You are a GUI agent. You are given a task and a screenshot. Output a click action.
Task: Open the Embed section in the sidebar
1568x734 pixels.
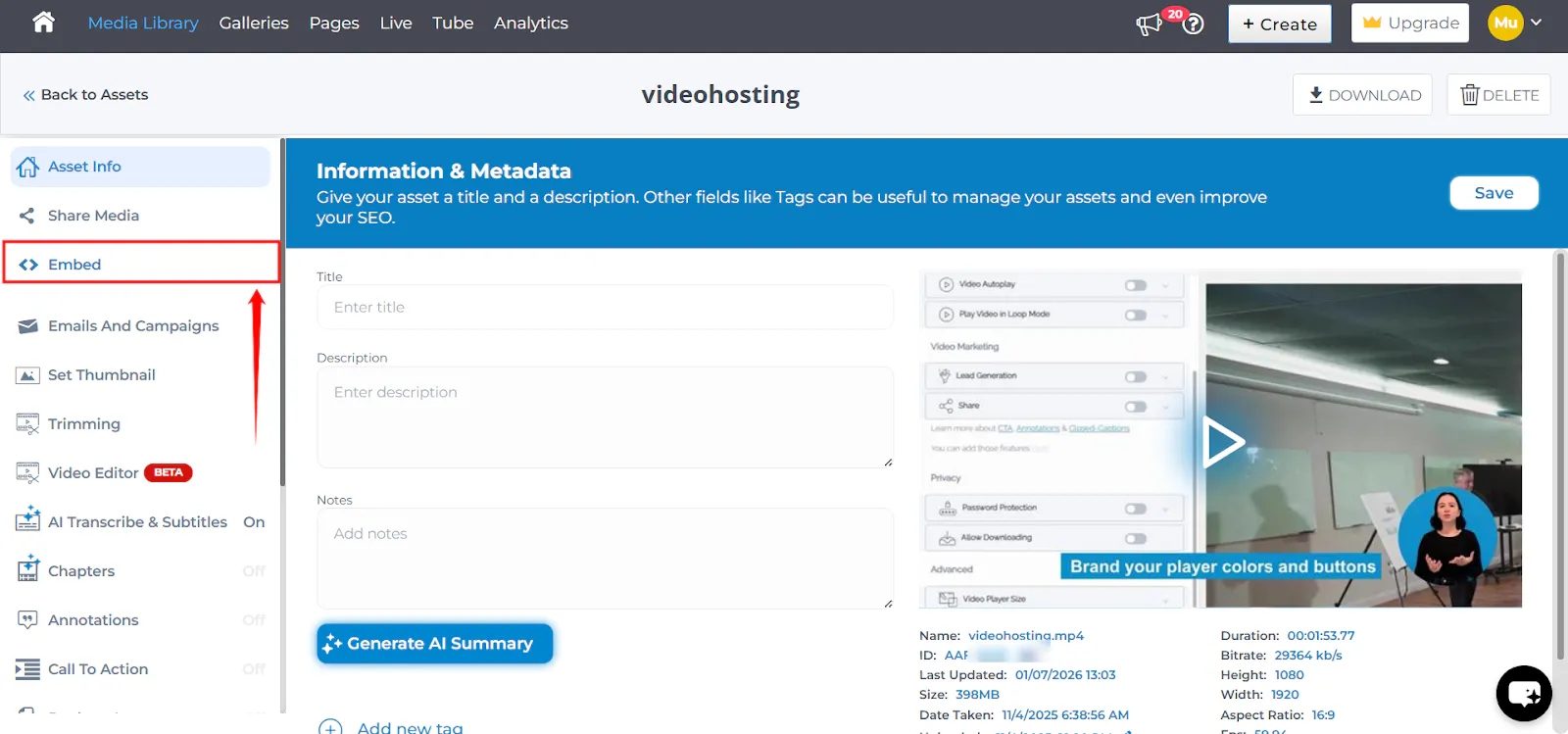point(141,265)
